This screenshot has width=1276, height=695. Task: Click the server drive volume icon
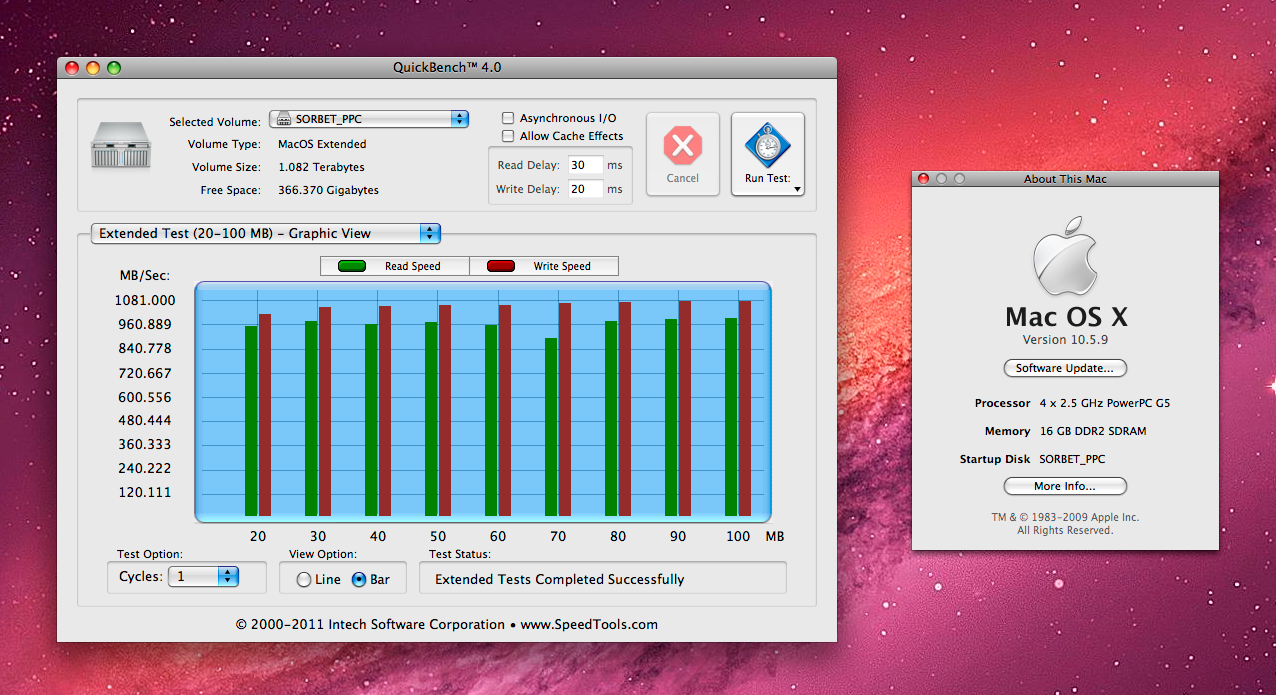coord(120,145)
